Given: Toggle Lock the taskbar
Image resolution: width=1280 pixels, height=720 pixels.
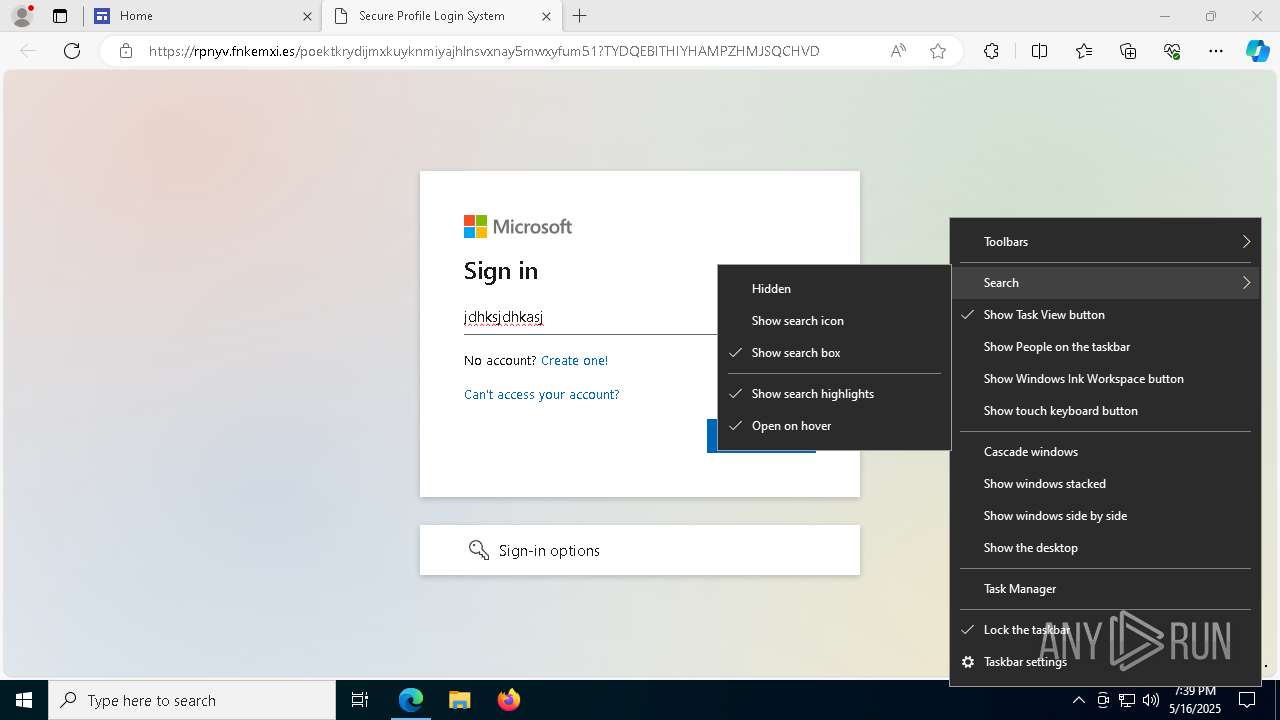Looking at the screenshot, I should (1105, 630).
